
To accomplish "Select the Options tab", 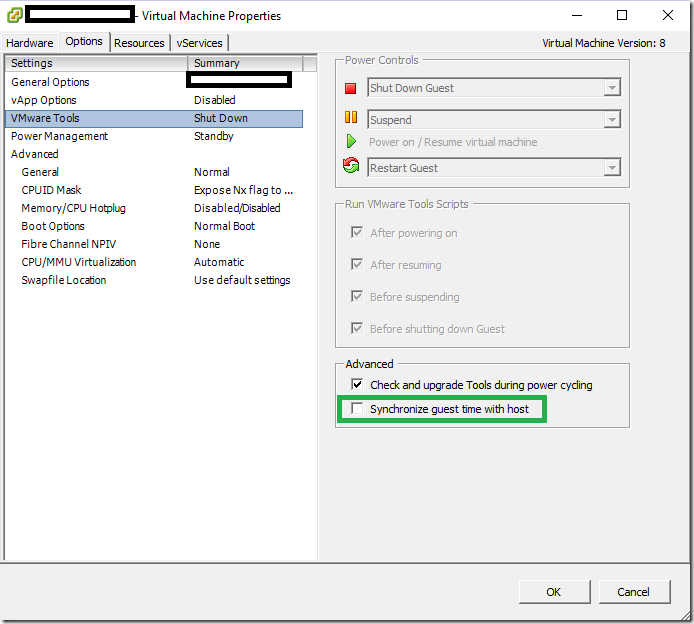I will (84, 42).
